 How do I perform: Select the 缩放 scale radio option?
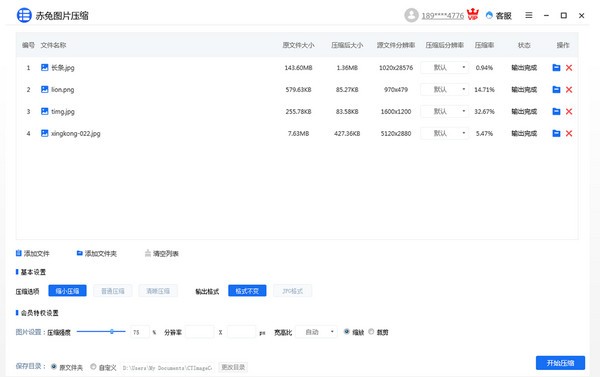pos(347,331)
